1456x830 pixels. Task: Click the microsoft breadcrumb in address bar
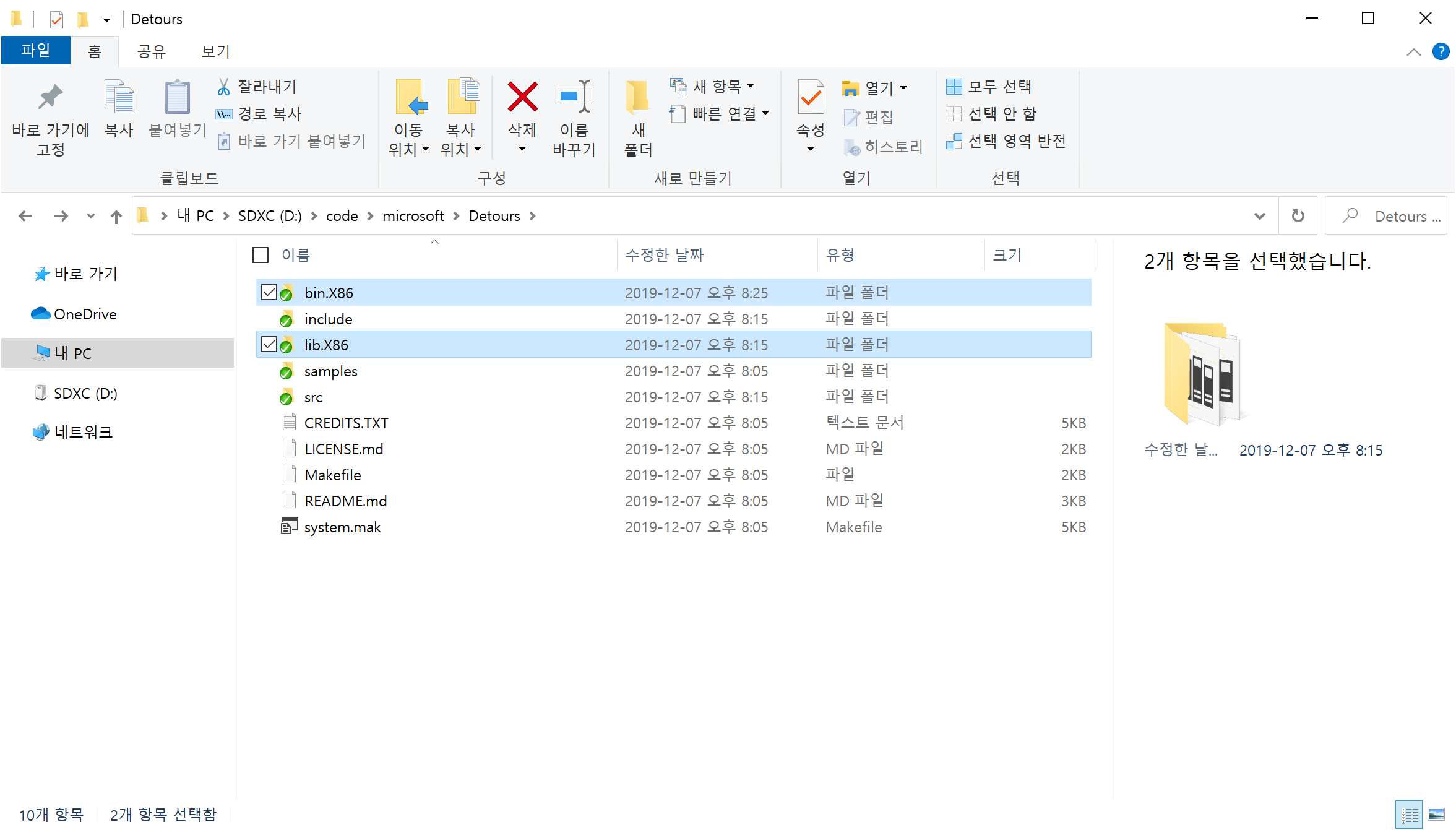pyautogui.click(x=413, y=216)
